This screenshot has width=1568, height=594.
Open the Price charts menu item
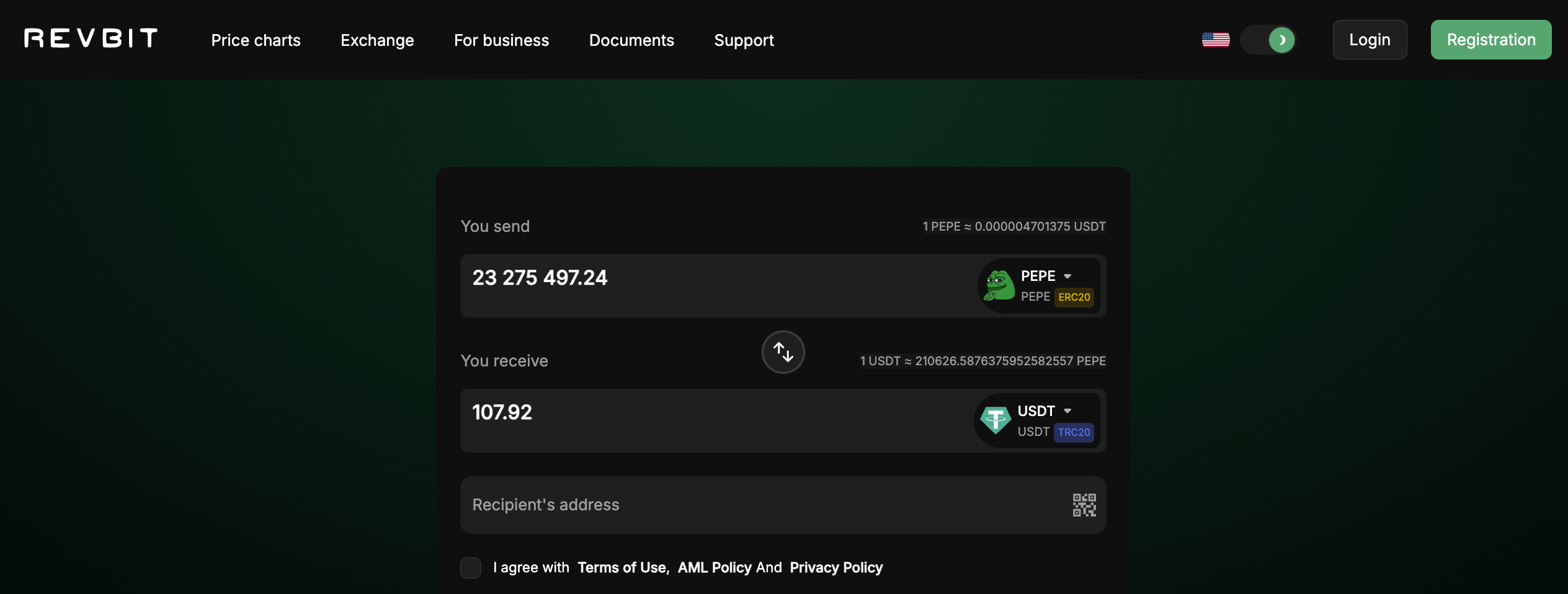point(256,40)
